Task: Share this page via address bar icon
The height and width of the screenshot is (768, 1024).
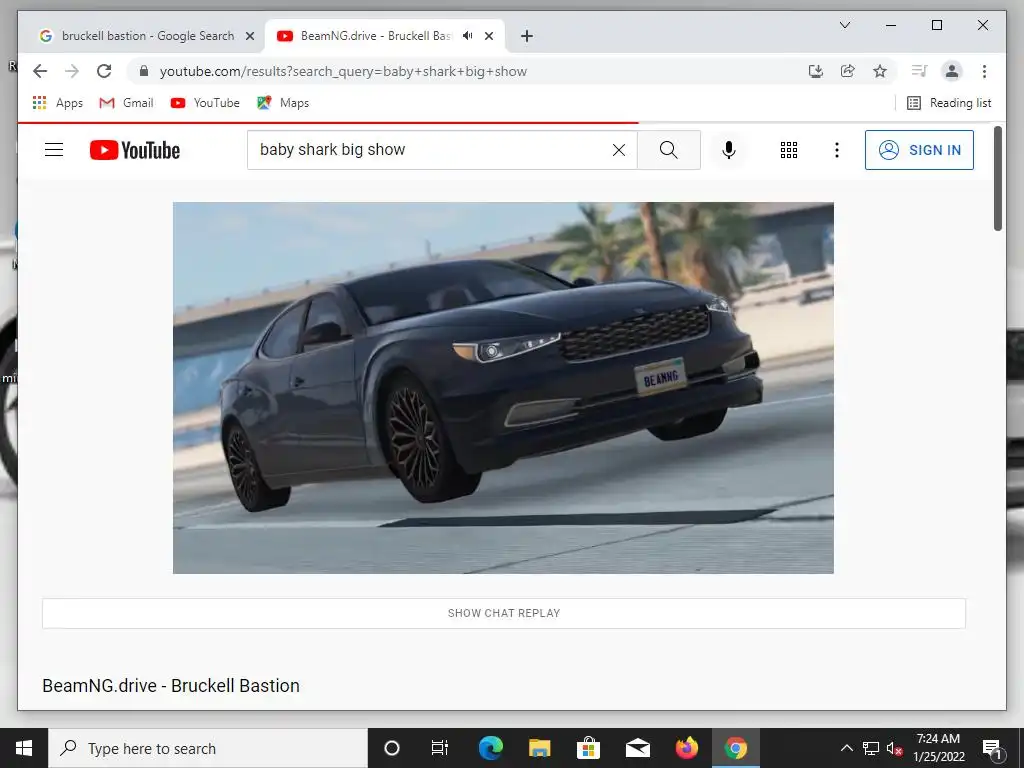Action: coord(848,71)
